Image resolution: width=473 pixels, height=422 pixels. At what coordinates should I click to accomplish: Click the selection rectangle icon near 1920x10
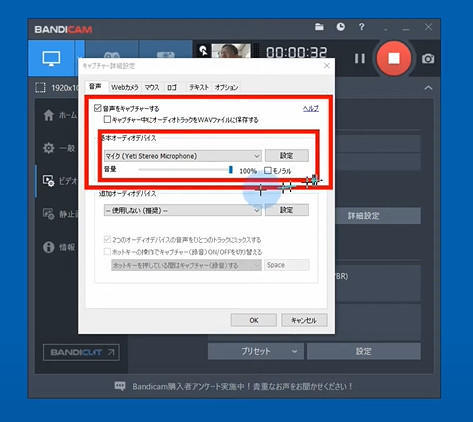click(40, 88)
